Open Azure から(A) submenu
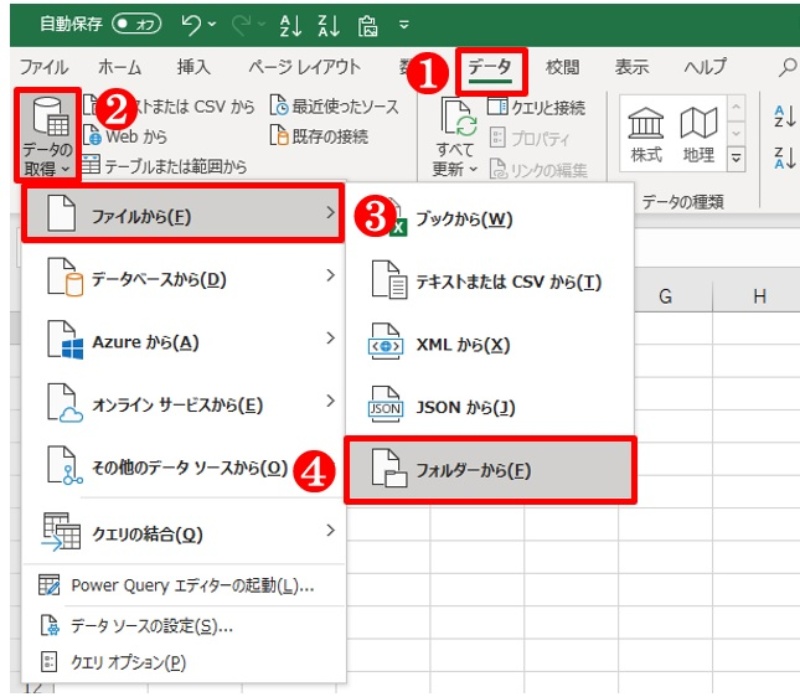This screenshot has width=800, height=697. 184,340
